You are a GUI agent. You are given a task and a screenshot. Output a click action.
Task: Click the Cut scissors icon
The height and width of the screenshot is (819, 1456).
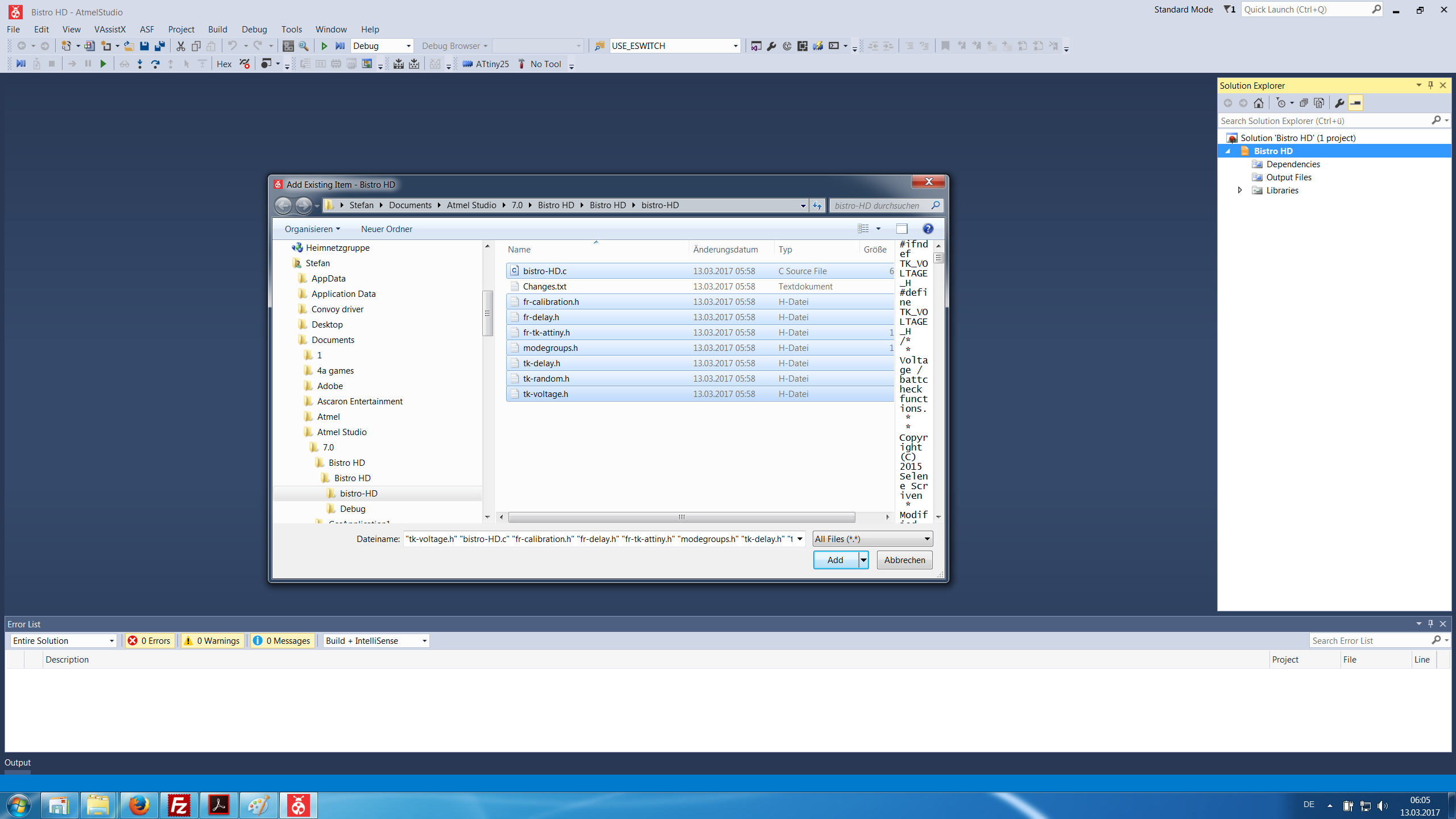pyautogui.click(x=181, y=46)
